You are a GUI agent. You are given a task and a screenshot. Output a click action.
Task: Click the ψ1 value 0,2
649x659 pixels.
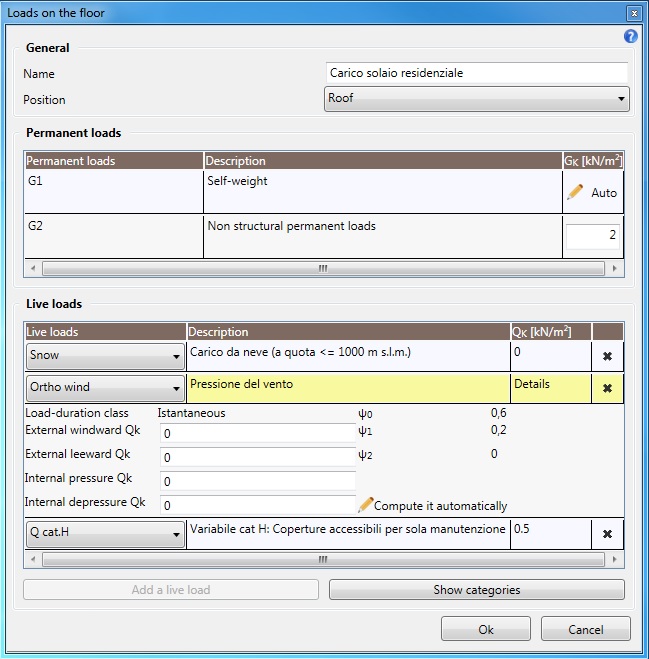(499, 430)
